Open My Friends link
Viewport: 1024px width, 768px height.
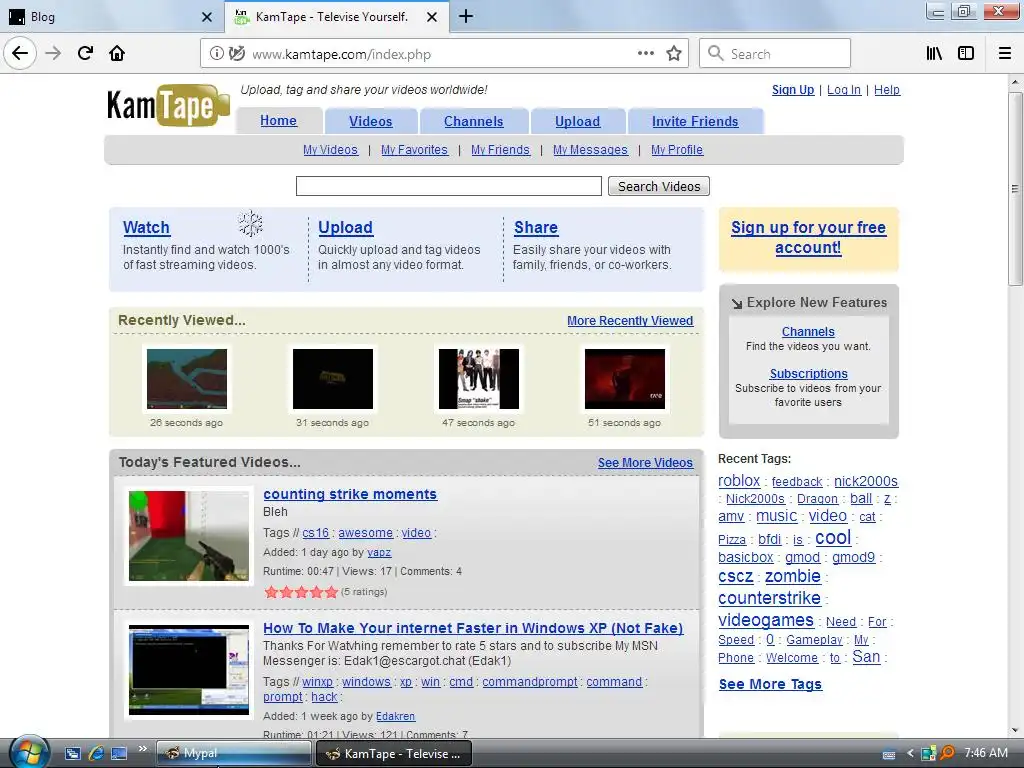[500, 150]
